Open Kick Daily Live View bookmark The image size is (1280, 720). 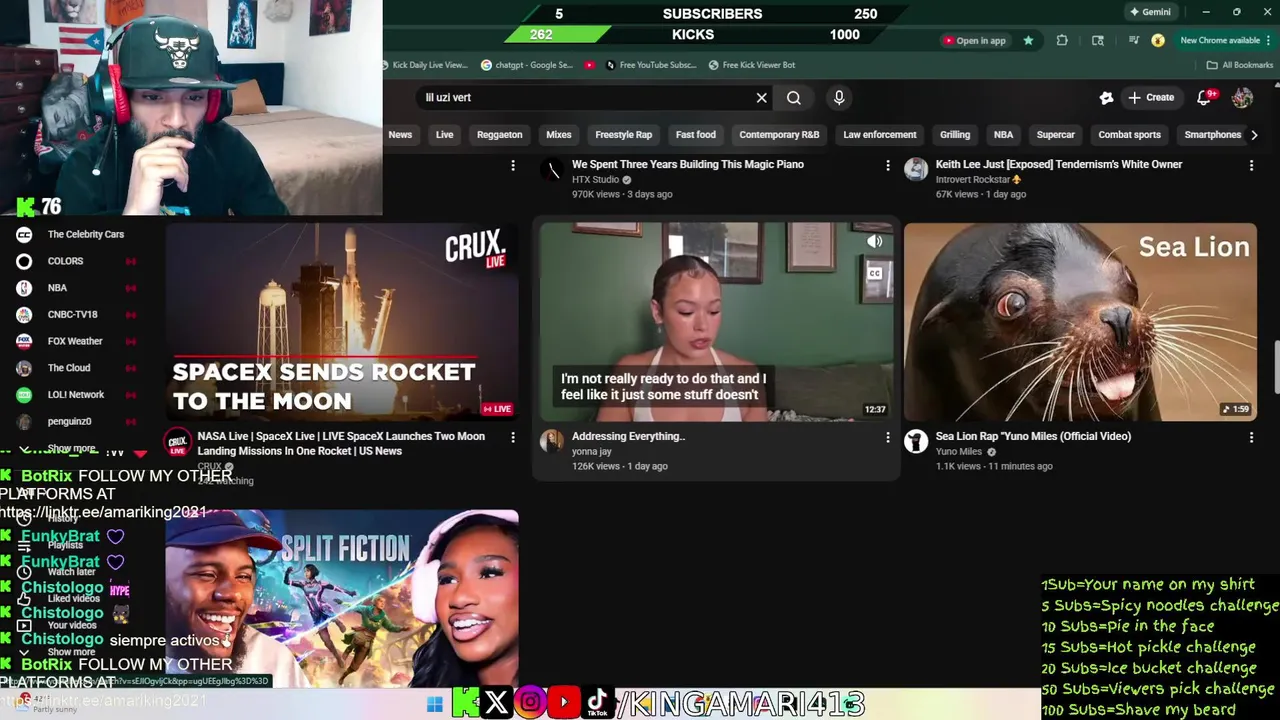click(x=424, y=65)
